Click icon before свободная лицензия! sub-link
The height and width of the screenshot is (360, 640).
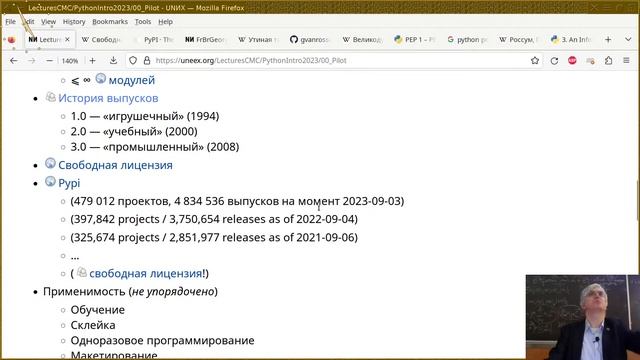point(82,272)
